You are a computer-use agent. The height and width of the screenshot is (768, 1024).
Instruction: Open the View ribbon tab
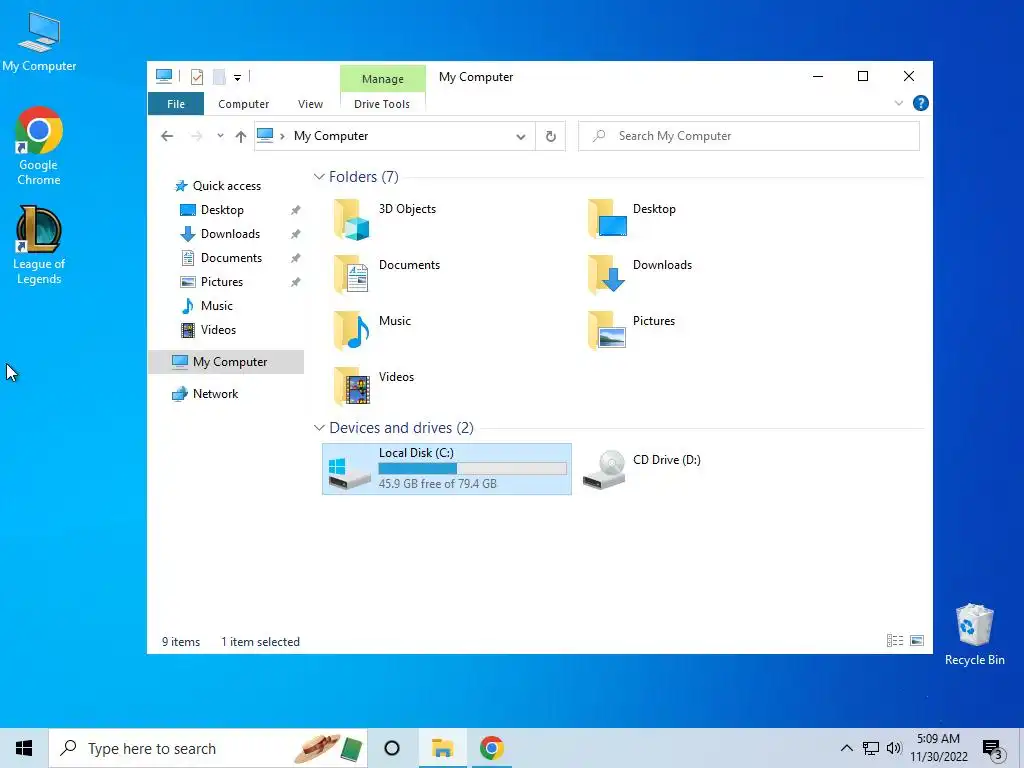click(310, 104)
